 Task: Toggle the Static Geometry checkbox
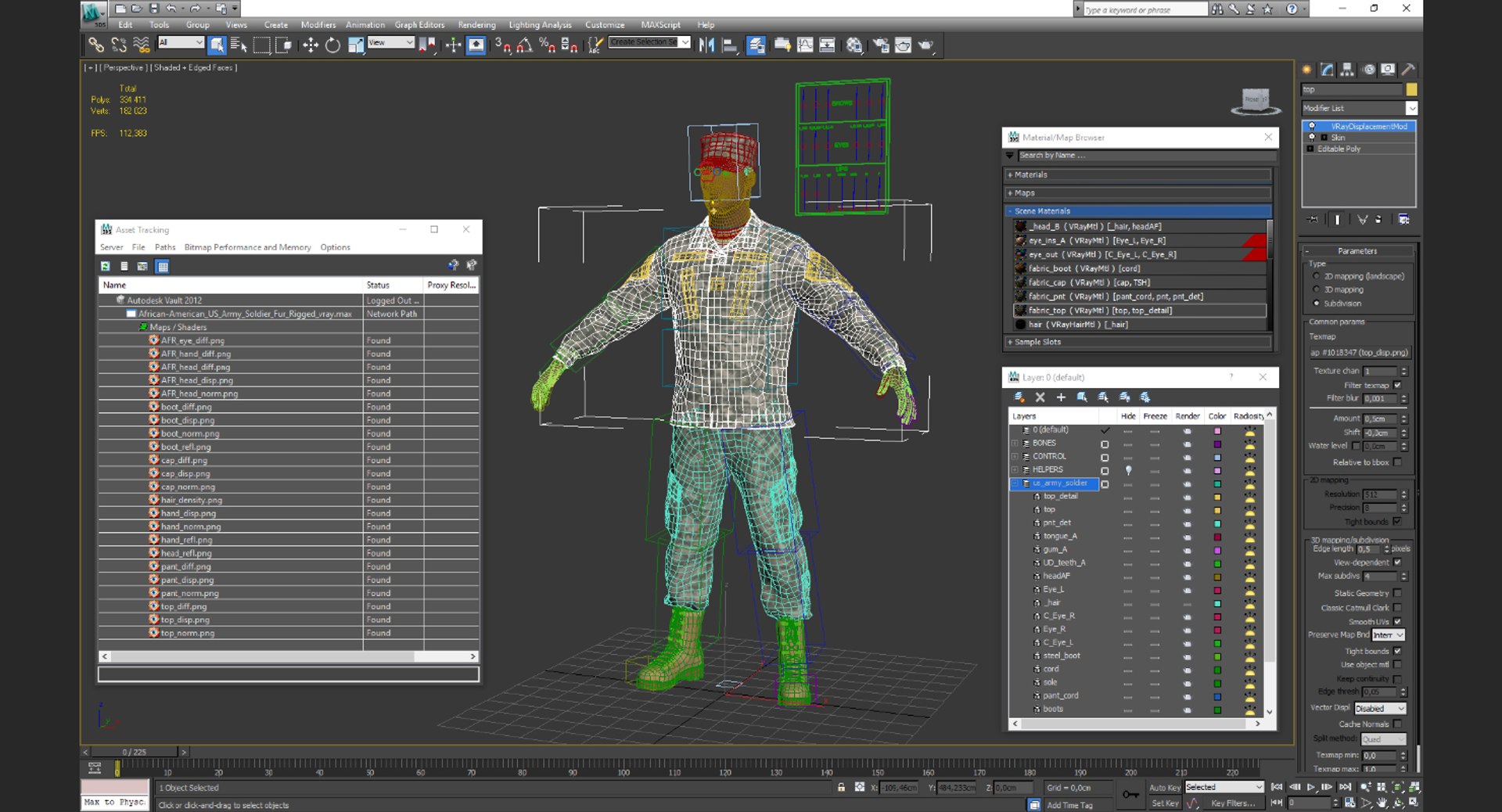1397,594
